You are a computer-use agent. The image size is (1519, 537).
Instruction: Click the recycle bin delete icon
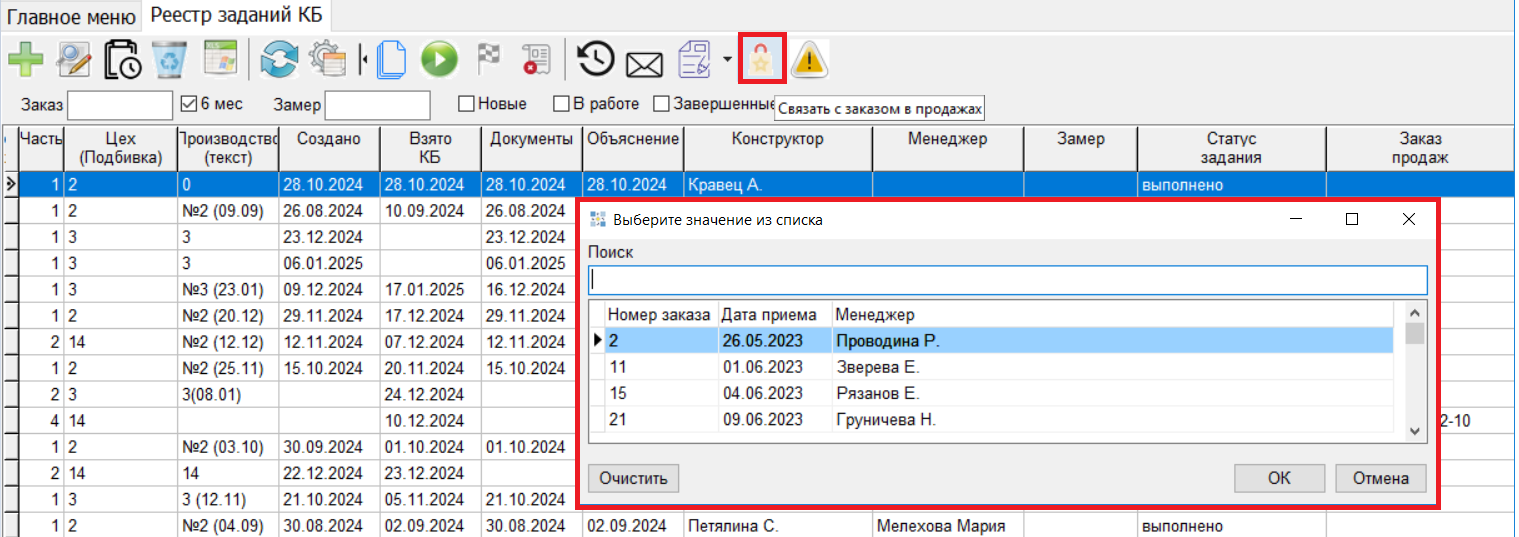[169, 60]
